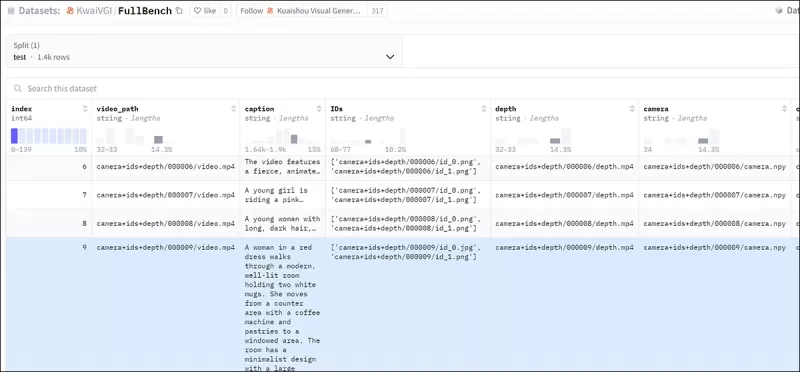Viewport: 800px width, 372px height.
Task: Click camera+ids+depth/000007/depth.mp4 cell
Action: pos(564,195)
